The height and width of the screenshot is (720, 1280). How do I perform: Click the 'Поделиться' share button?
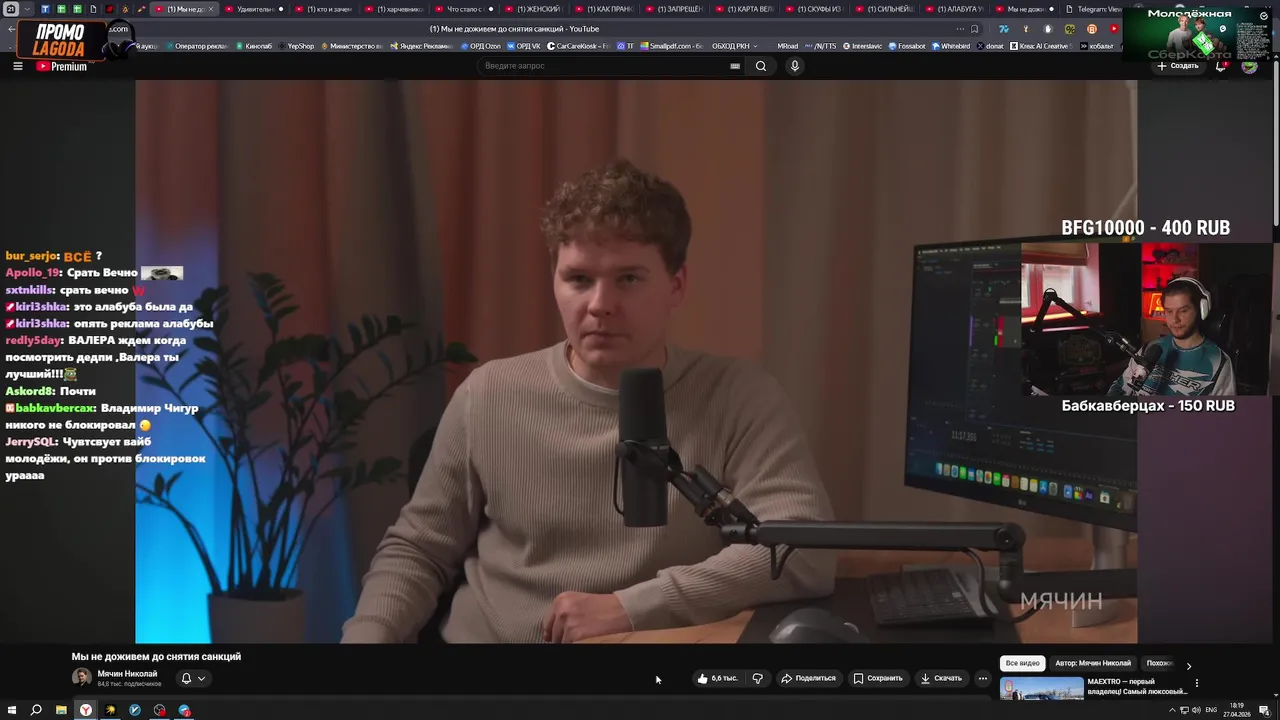[808, 678]
